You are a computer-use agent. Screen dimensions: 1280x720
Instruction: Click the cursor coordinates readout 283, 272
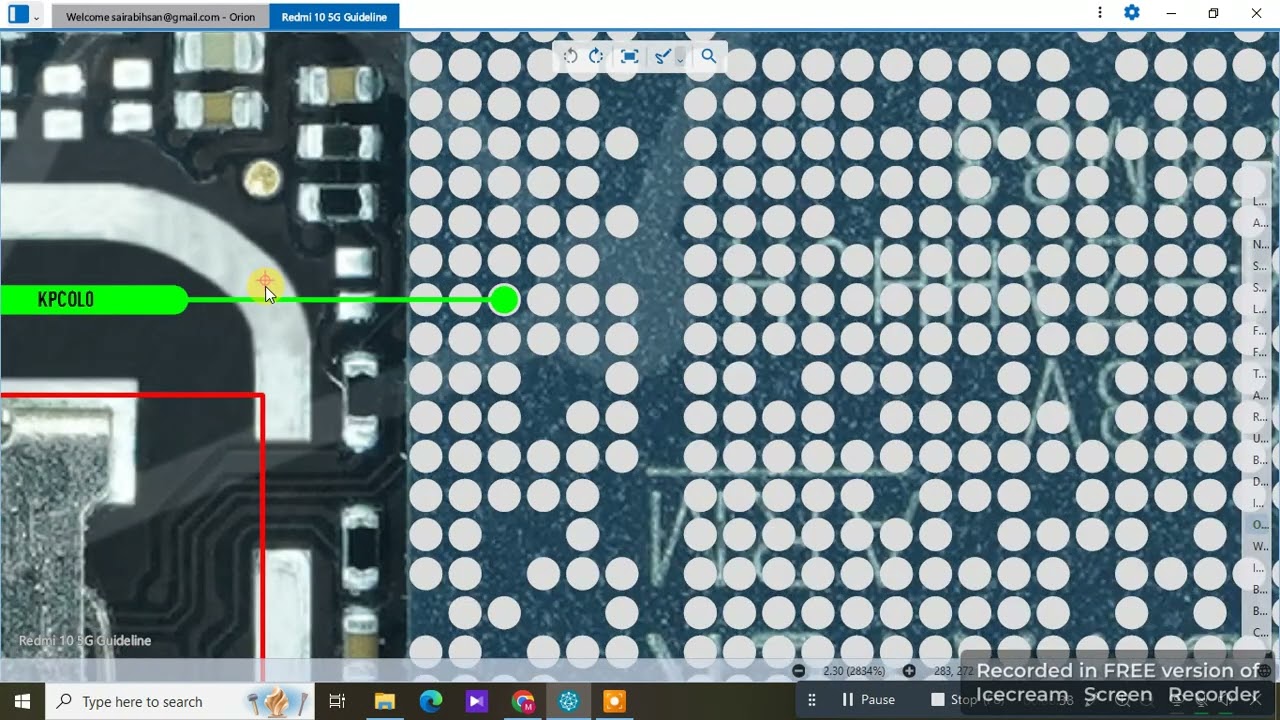tap(952, 671)
